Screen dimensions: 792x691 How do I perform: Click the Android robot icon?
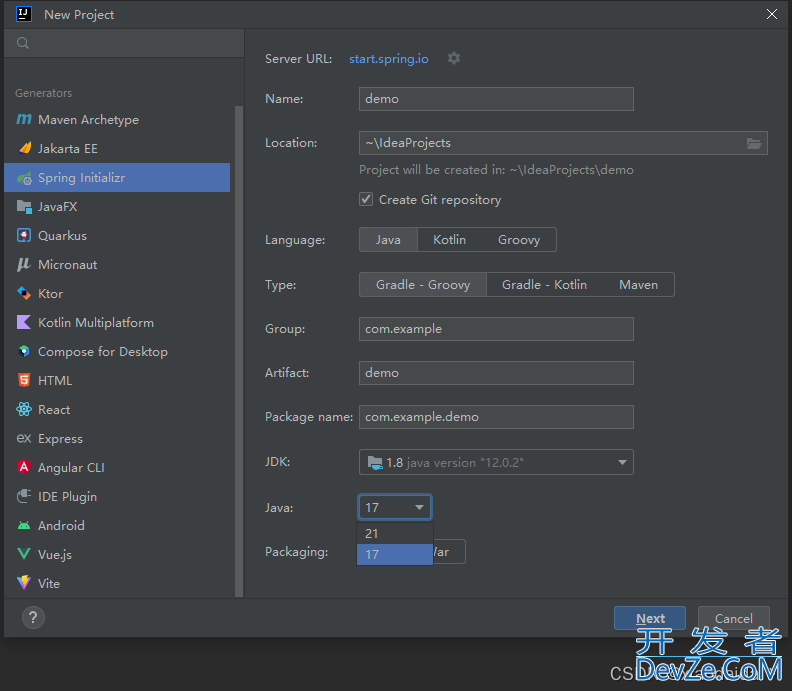click(x=24, y=525)
